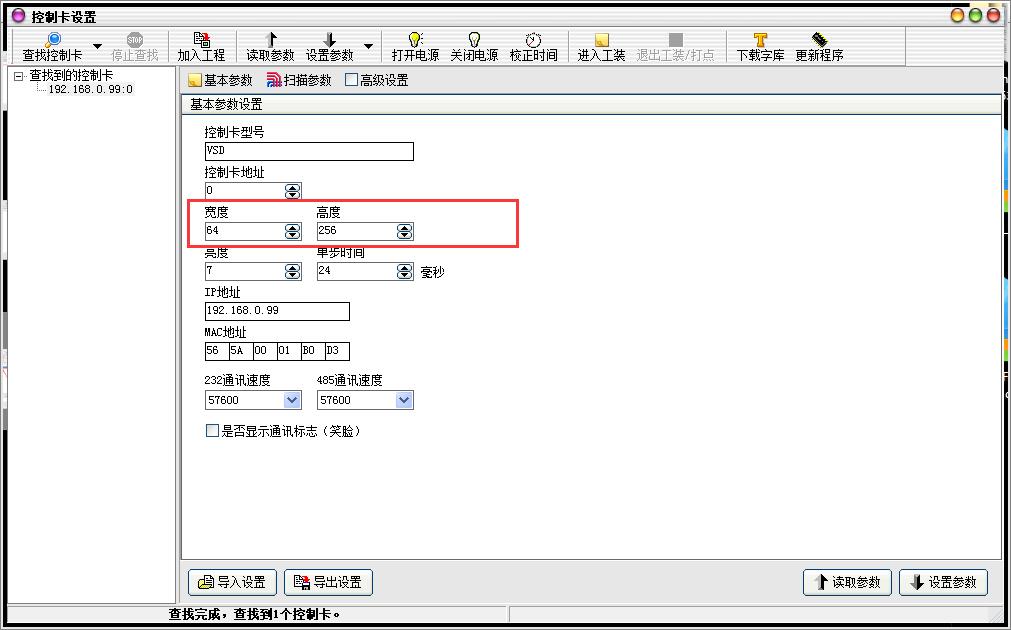Enable the 是否显示通讯标志（笑脸） checkbox
Image resolution: width=1011 pixels, height=630 pixels.
tap(211, 430)
